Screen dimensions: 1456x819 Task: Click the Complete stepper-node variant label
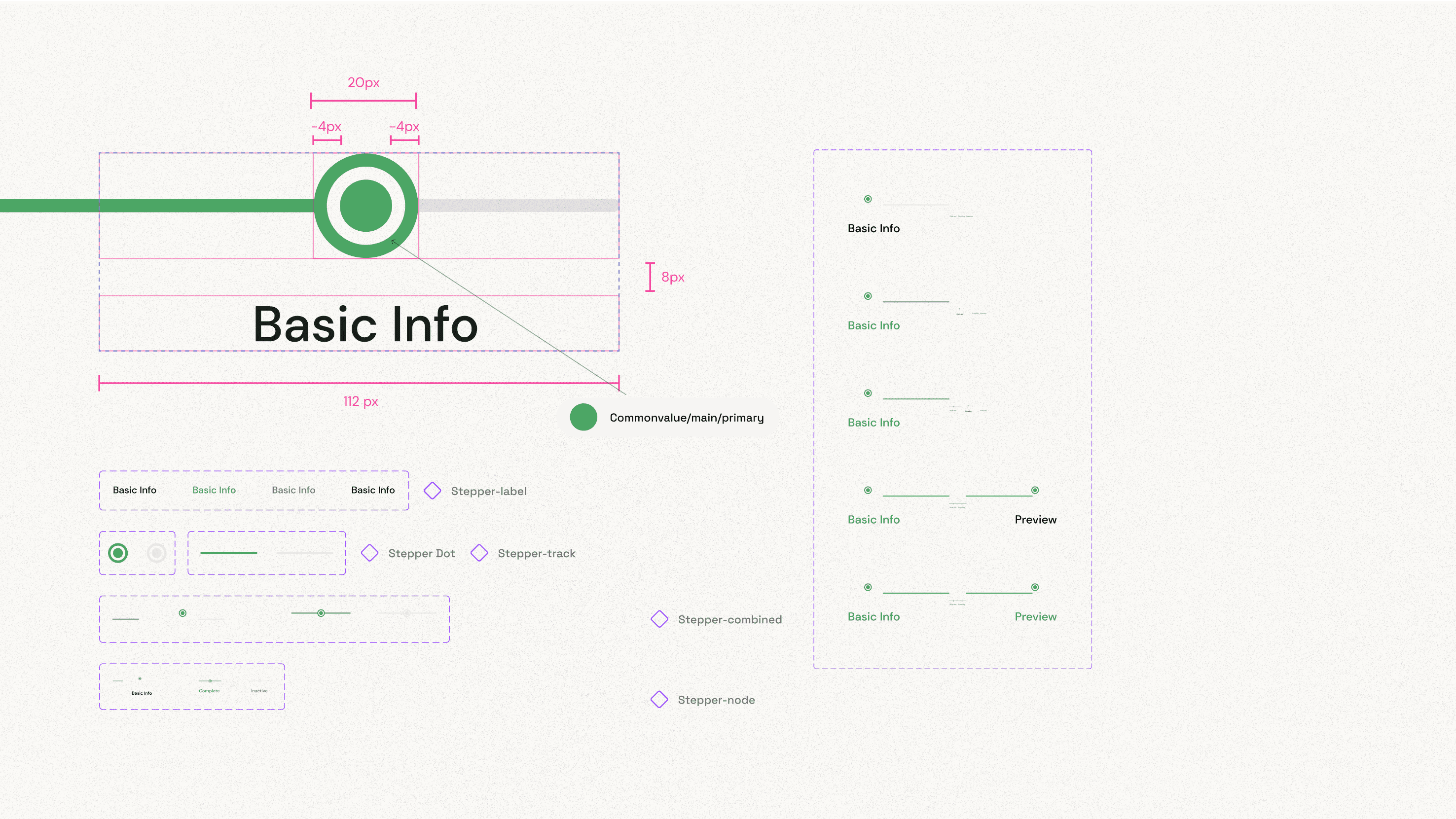pyautogui.click(x=209, y=691)
